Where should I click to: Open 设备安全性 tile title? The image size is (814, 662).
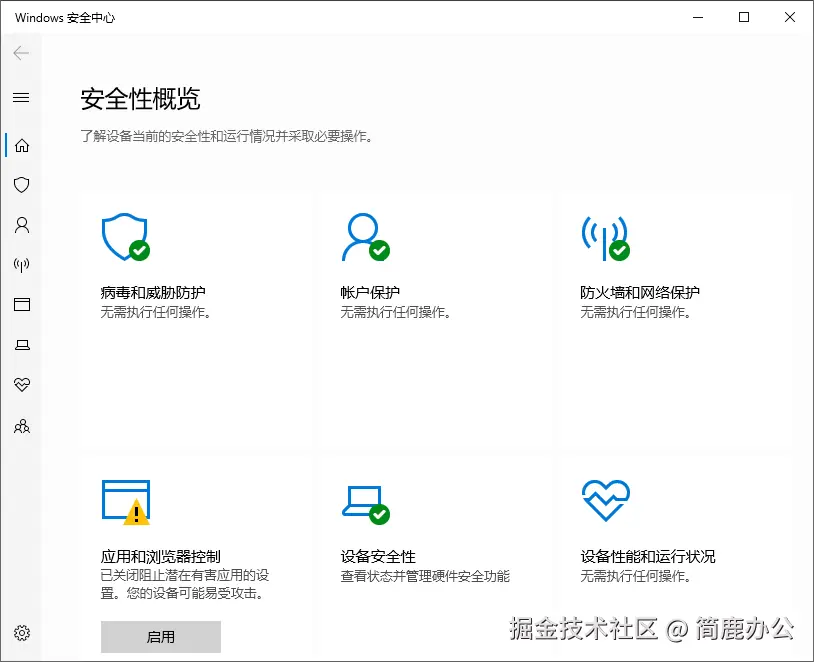click(x=378, y=557)
